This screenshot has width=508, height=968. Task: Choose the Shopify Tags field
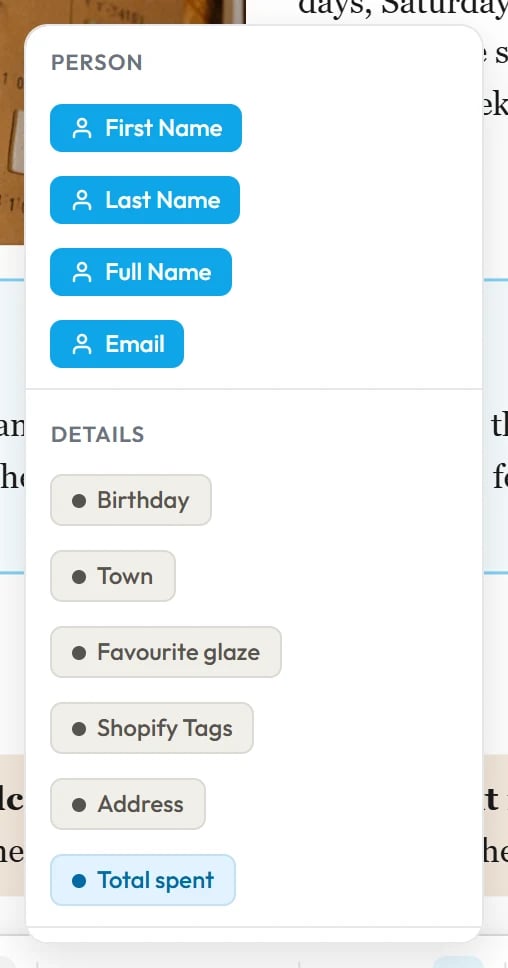(152, 728)
